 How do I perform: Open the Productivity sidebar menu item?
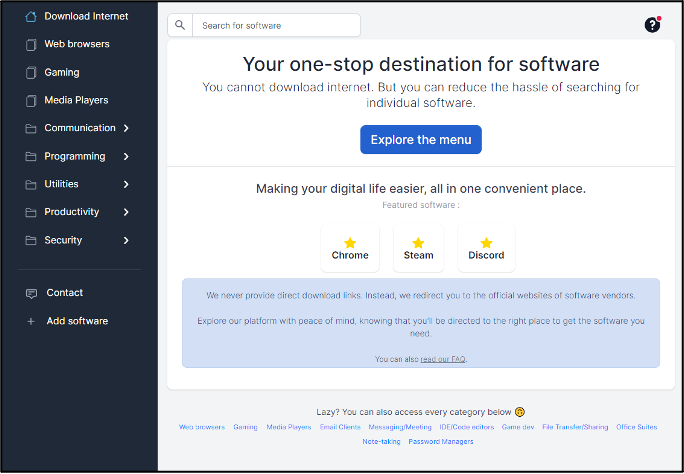(72, 212)
